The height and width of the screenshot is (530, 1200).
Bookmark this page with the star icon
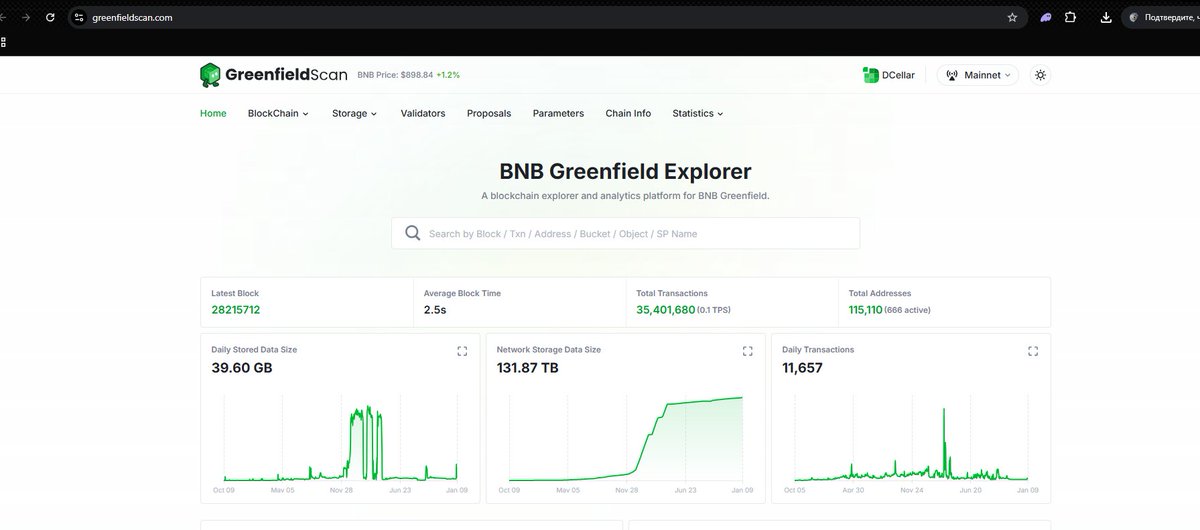click(1012, 17)
